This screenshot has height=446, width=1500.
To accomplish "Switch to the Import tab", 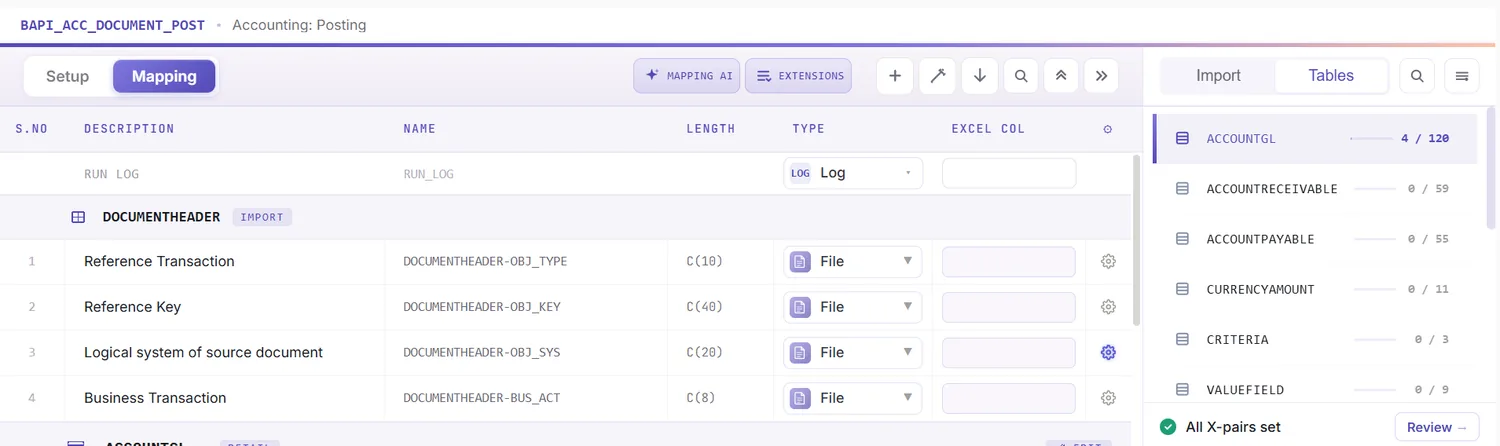I will tap(1218, 76).
